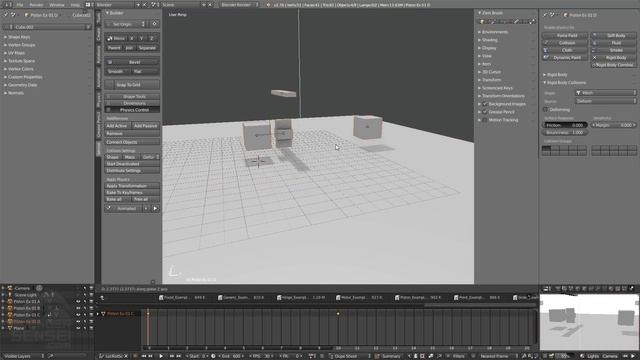This screenshot has height=360, width=640.
Task: Expand the Rigid Body panel
Action: (x=556, y=75)
